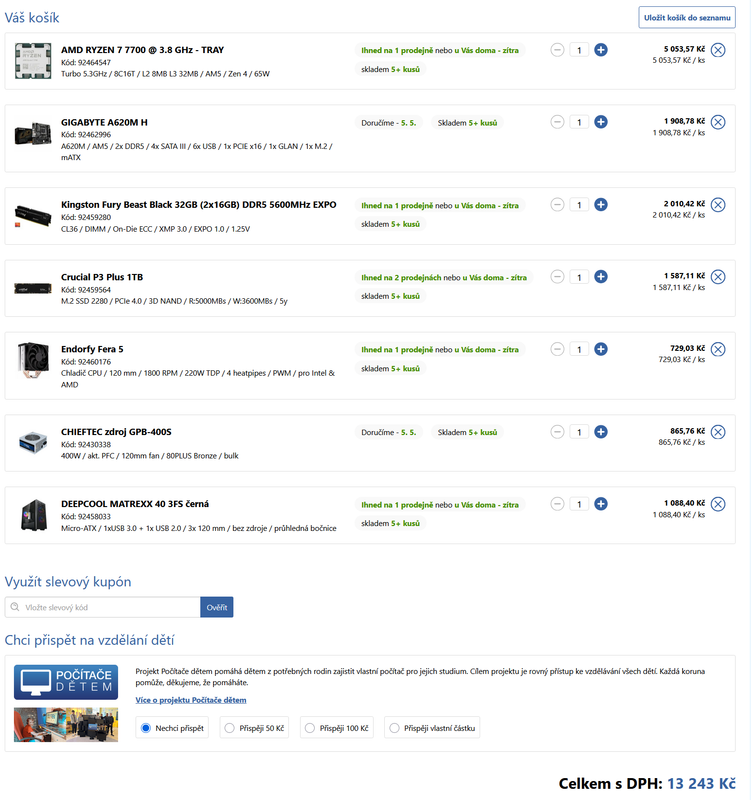This screenshot has width=751, height=800.
Task: Click Crucial availability 'Ihned na 2 prodejnách'
Action: (x=401, y=278)
